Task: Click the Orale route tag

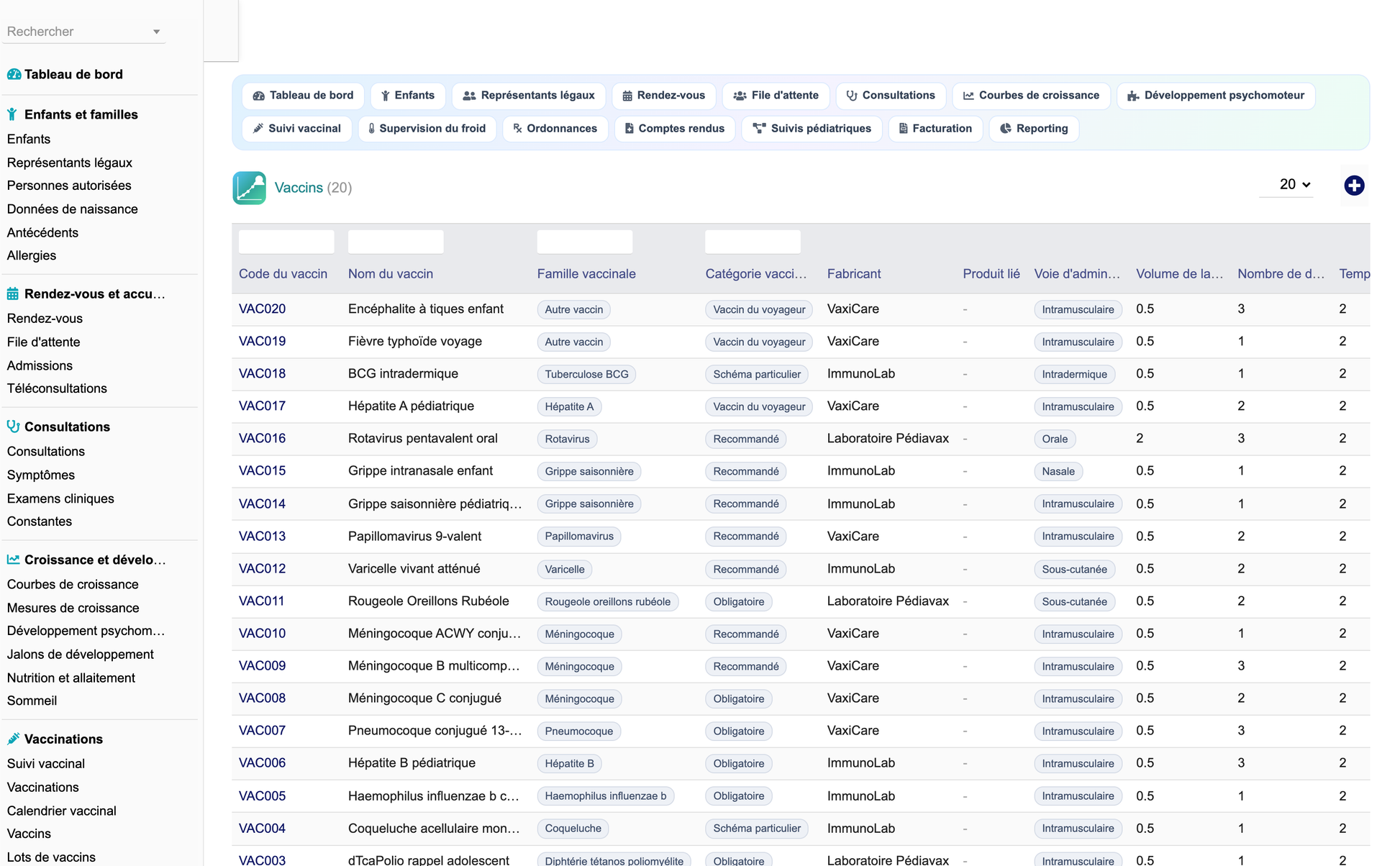Action: pyautogui.click(x=1055, y=439)
